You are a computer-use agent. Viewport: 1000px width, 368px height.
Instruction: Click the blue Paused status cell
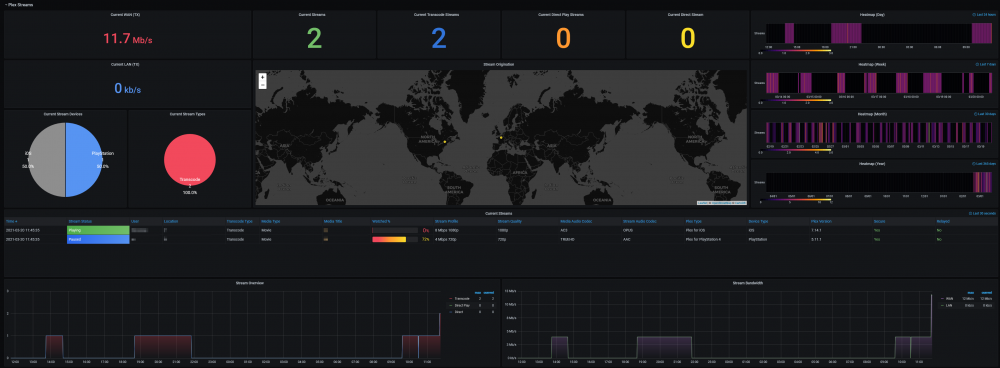coord(98,239)
